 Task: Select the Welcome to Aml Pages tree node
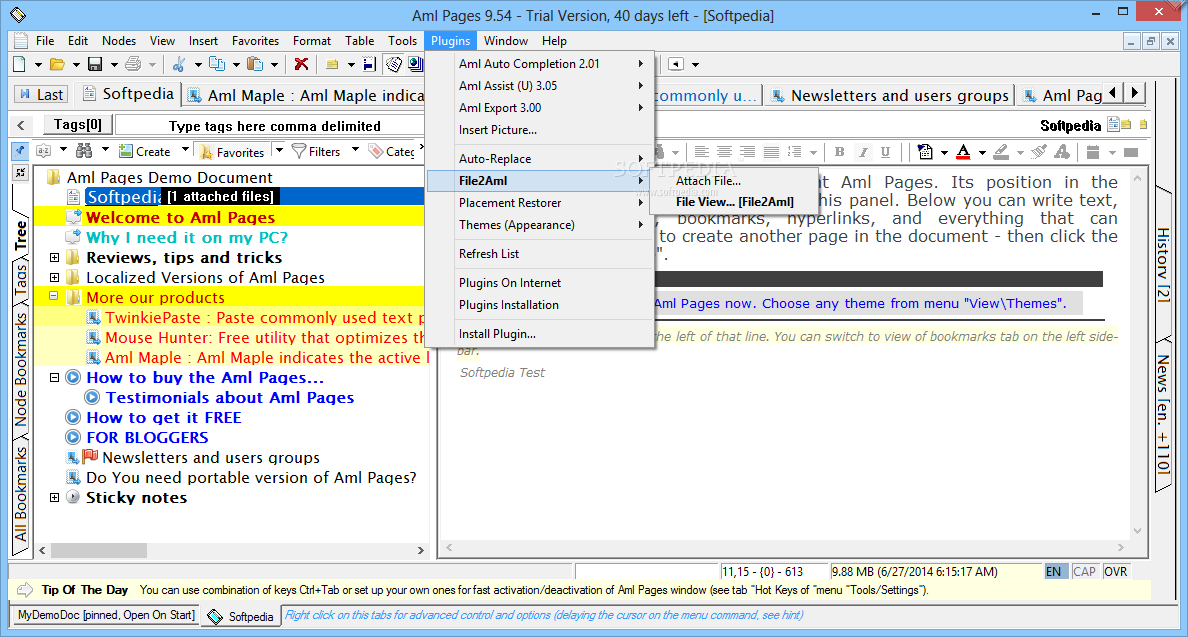180,217
